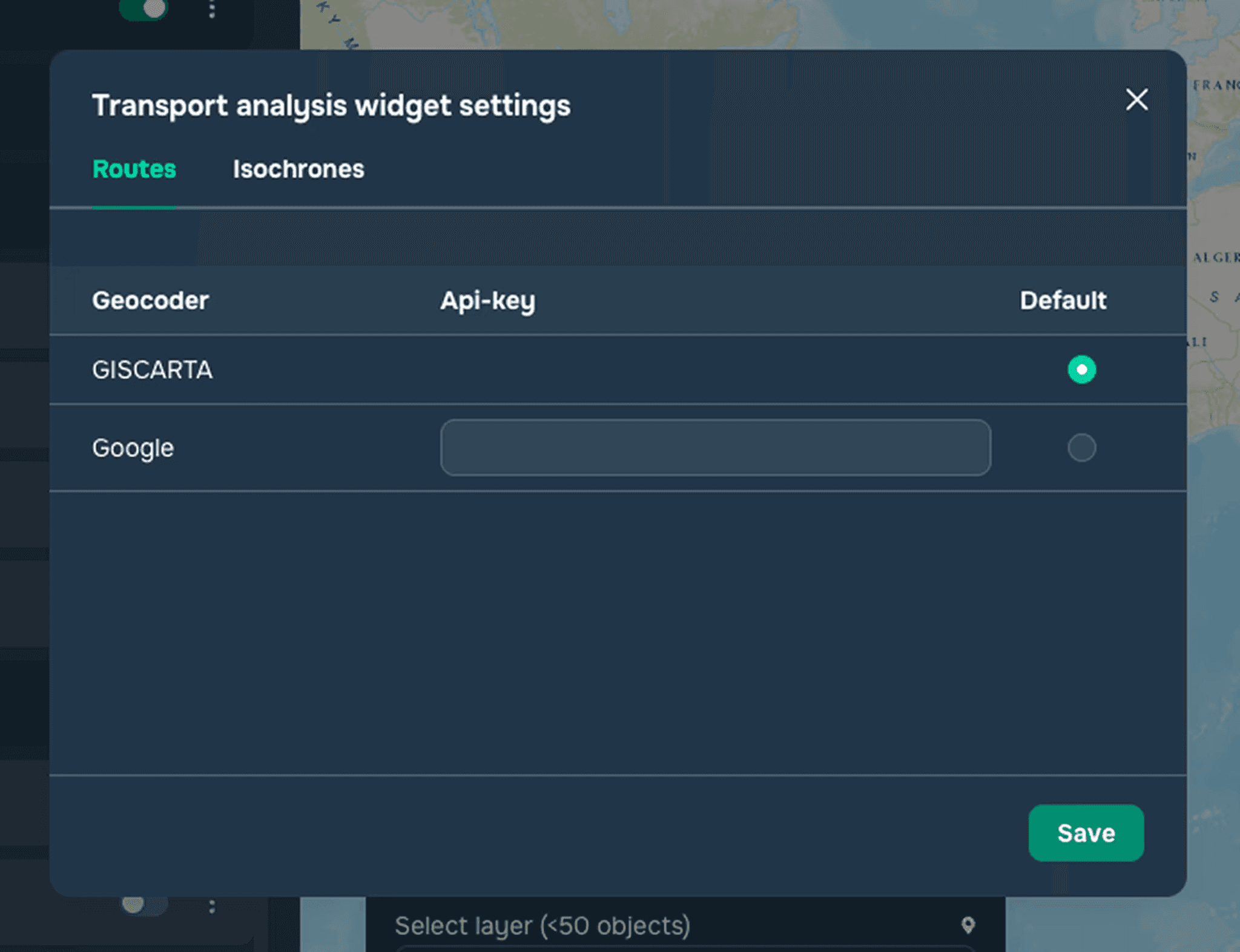Viewport: 1240px width, 952px height.
Task: Set Google as the default geocoder
Action: (x=1081, y=448)
